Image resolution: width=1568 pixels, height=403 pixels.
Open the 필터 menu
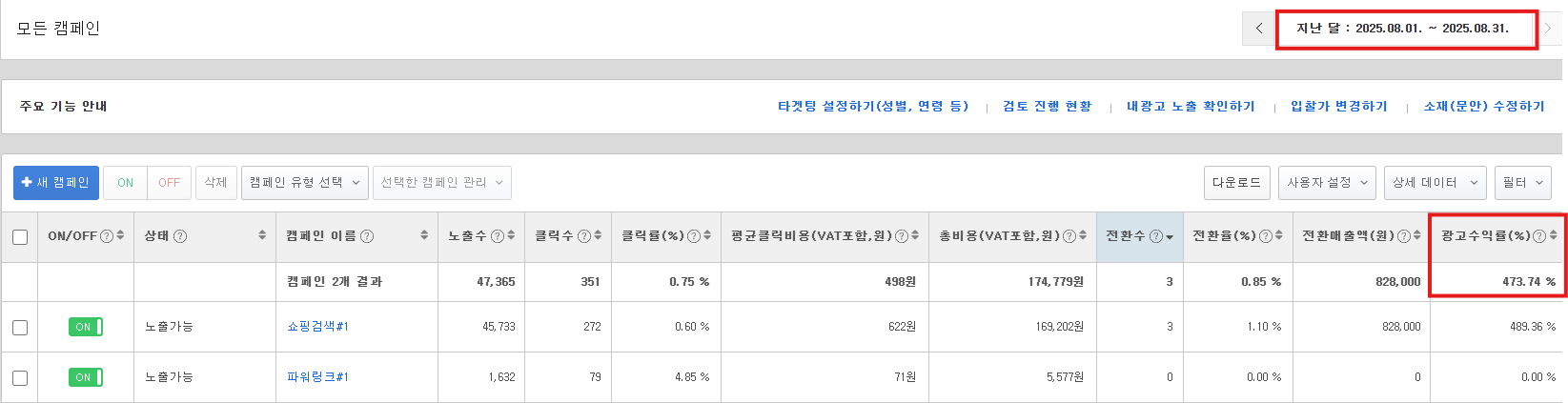(1523, 182)
